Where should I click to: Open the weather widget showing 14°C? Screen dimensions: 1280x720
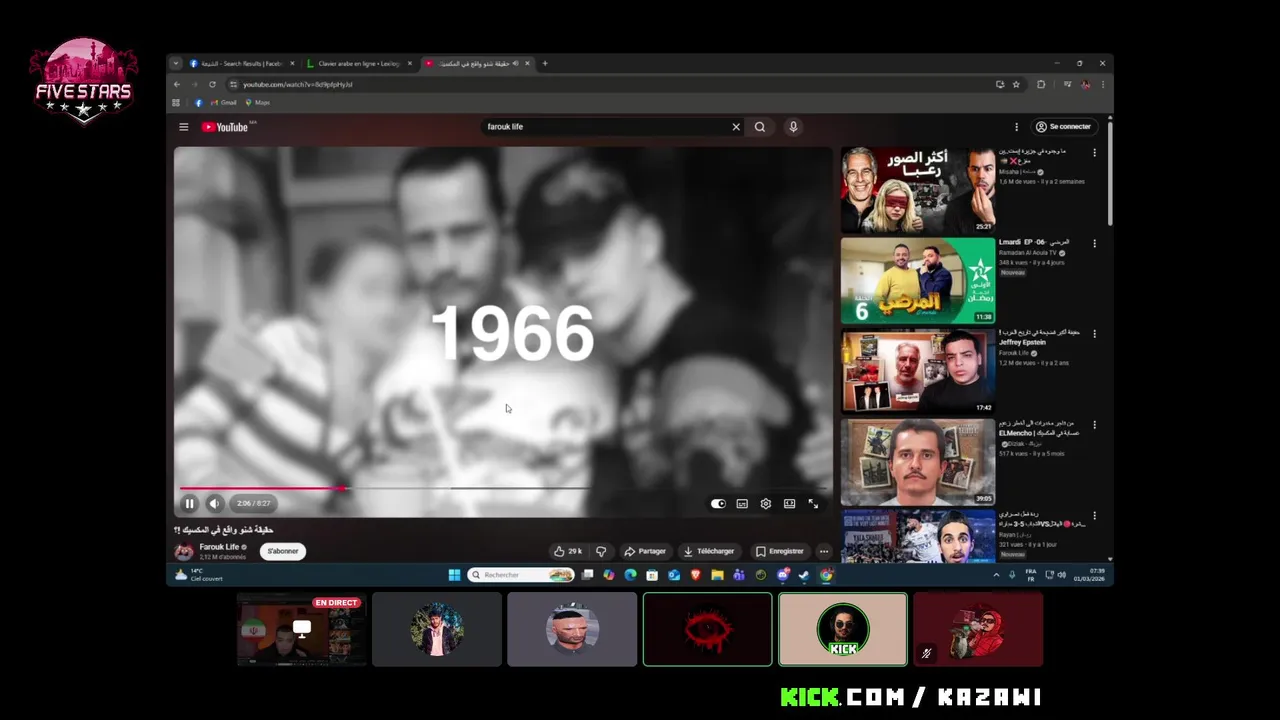pyautogui.click(x=199, y=575)
